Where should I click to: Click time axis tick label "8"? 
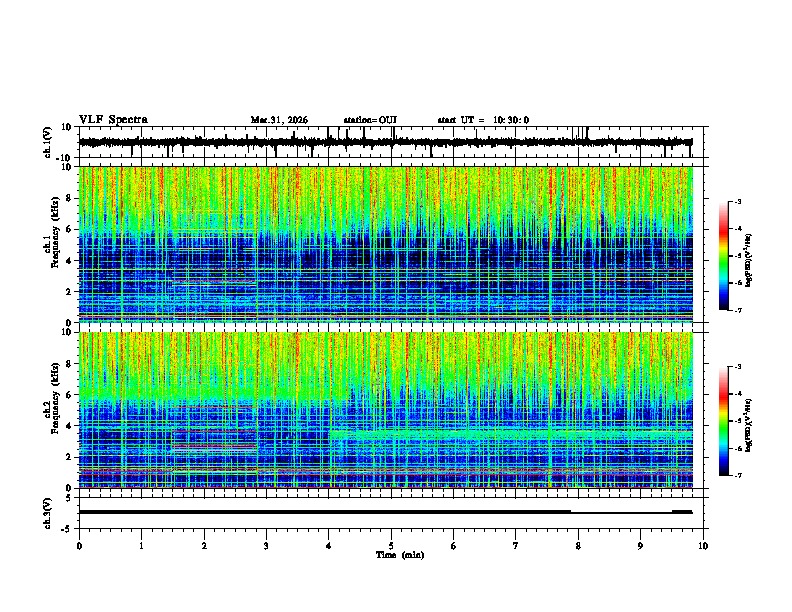coord(578,546)
